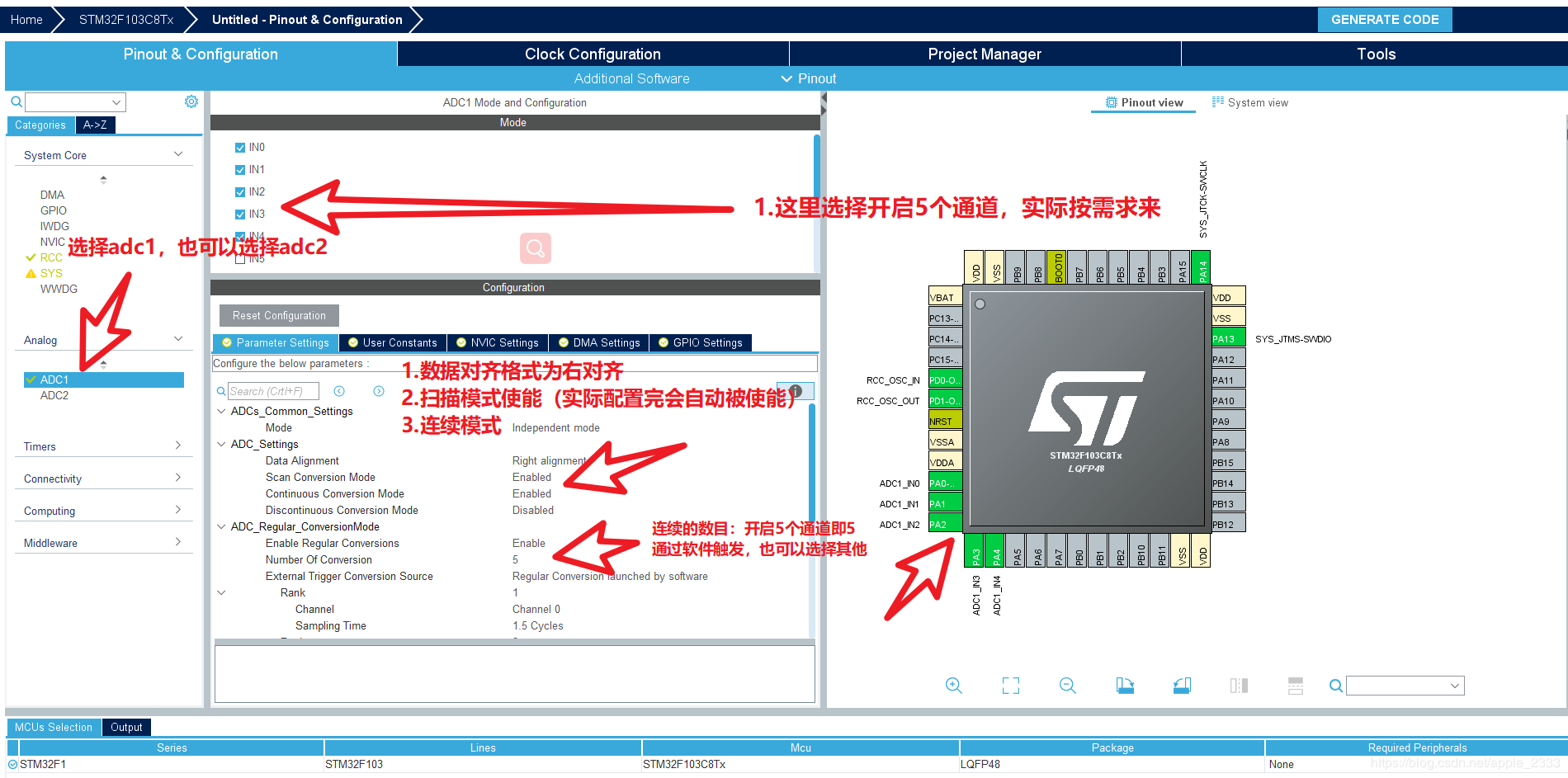Screen dimensions: 1568x778
Task: Click the System view grid icon
Action: (1218, 102)
